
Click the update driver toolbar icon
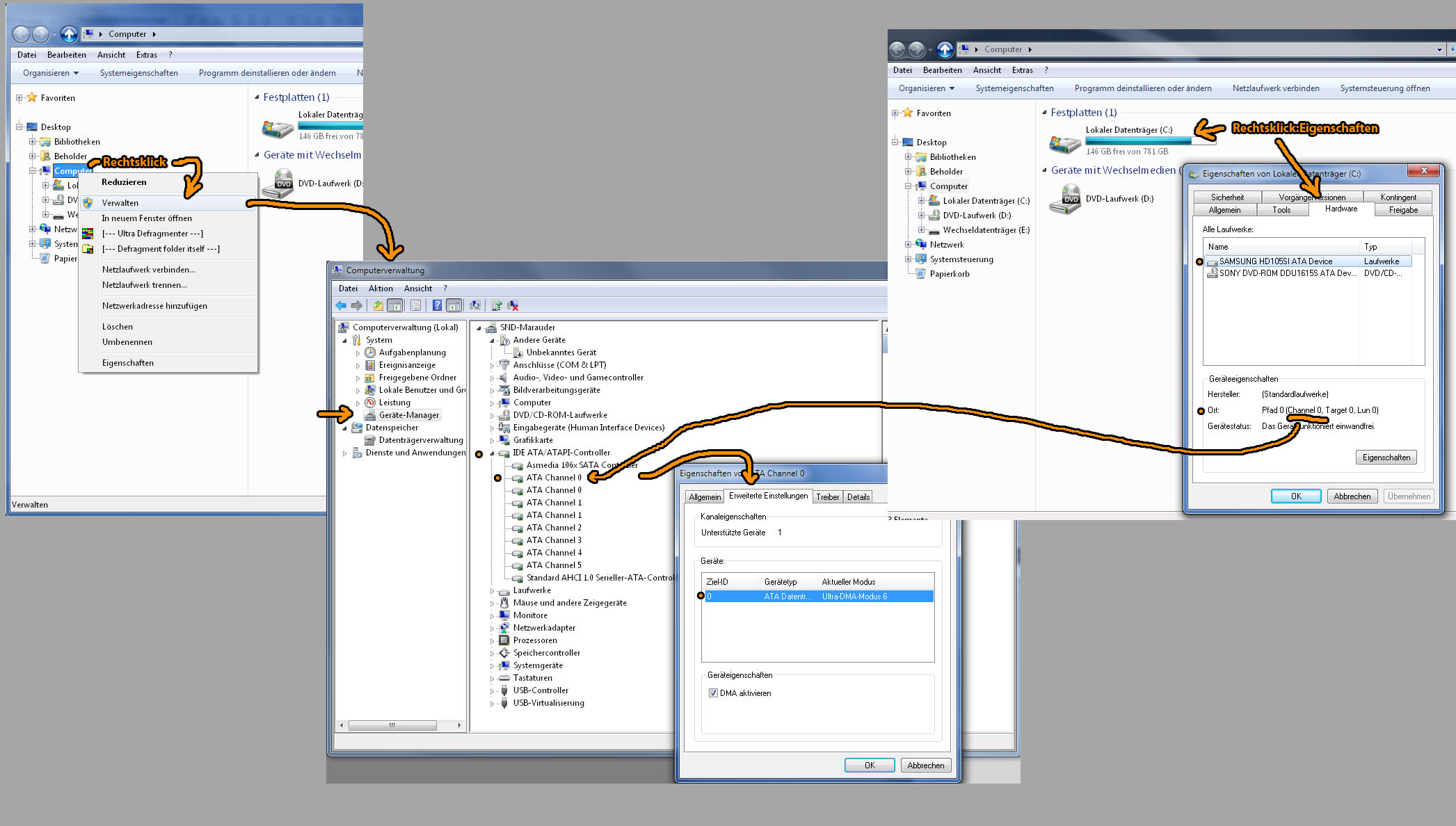(x=497, y=305)
